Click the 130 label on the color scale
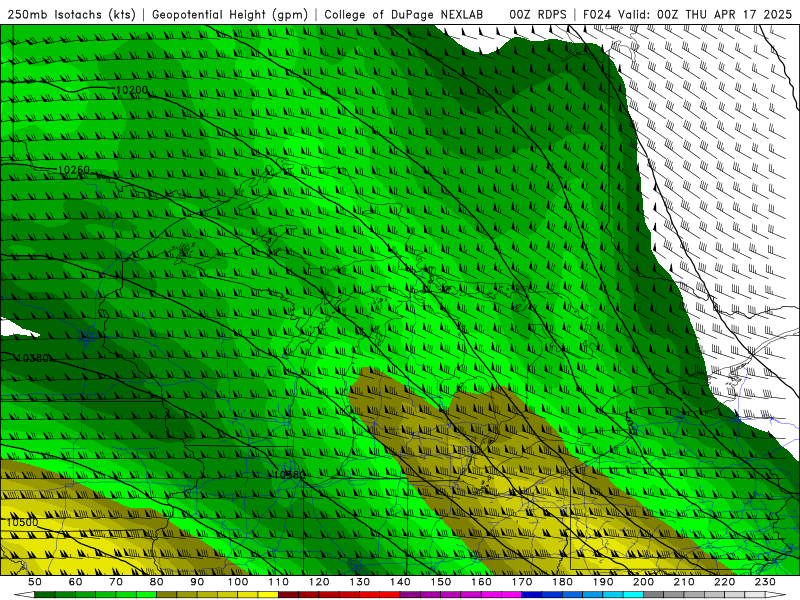The image size is (800, 600). click(x=360, y=582)
